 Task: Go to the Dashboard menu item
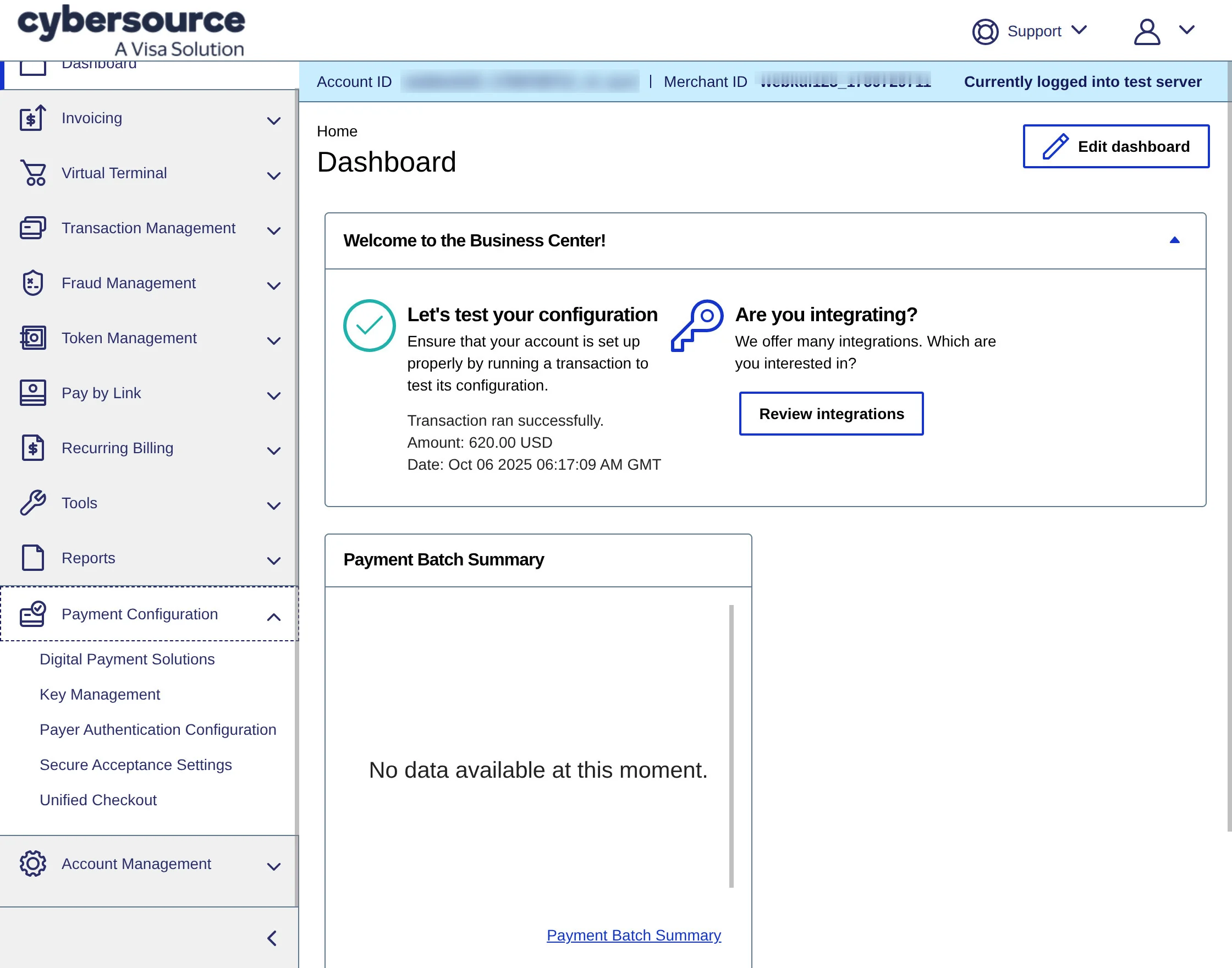(98, 63)
